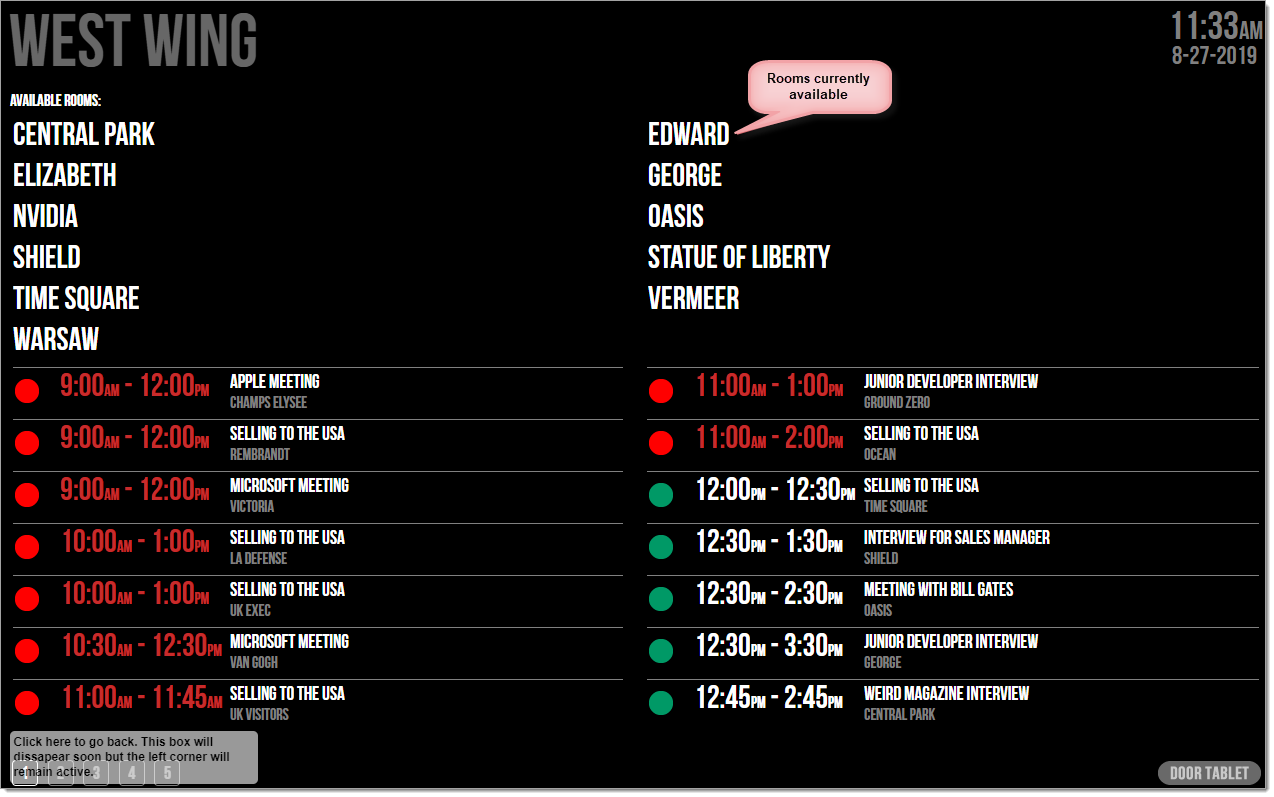Viewport: 1274px width, 797px height.
Task: Click the West Wing title
Action: click(x=134, y=41)
